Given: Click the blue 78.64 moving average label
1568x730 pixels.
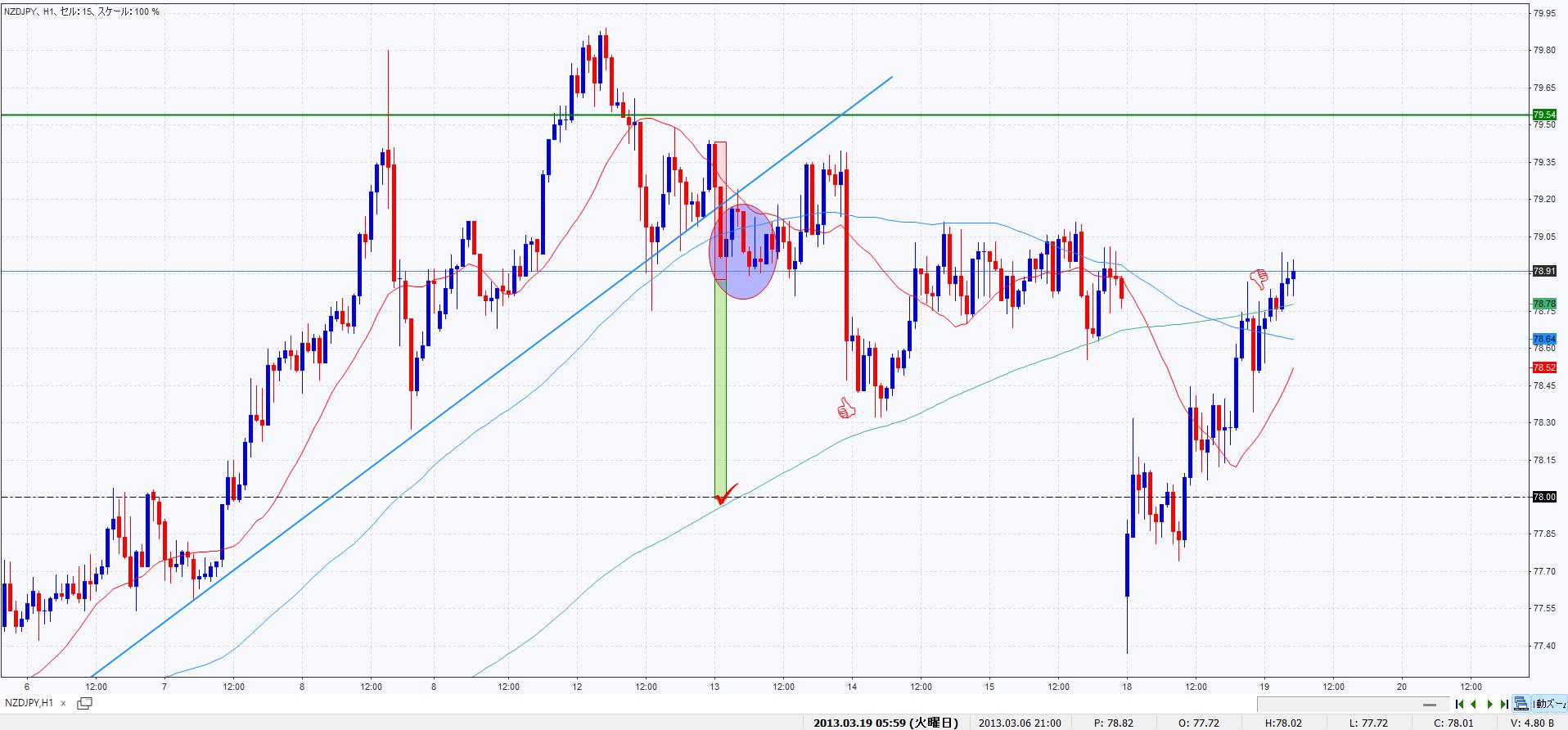Looking at the screenshot, I should tap(1544, 339).
